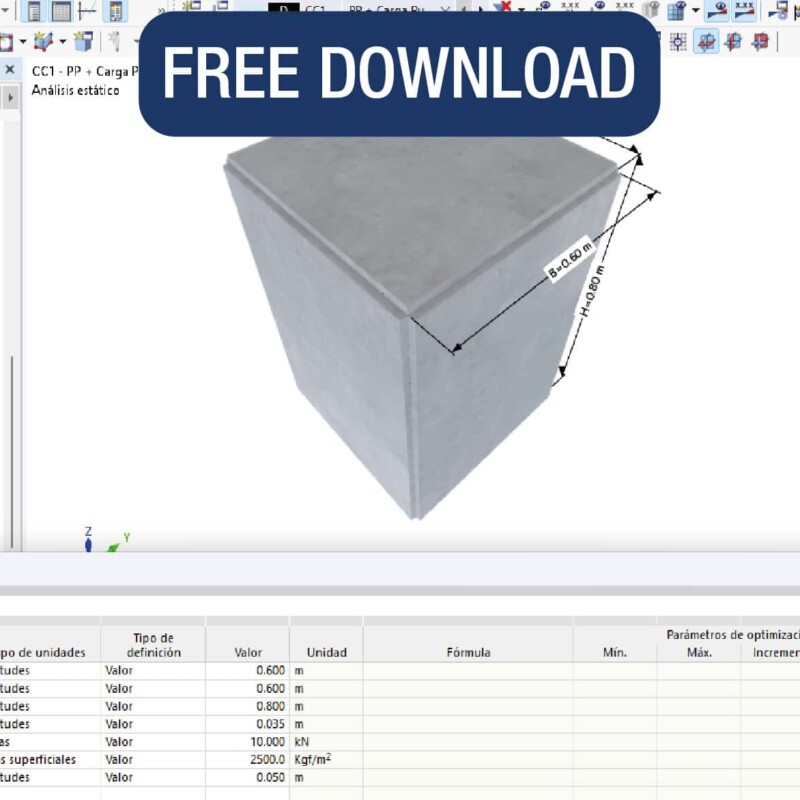Click the Mín. cell in the 0.035 row
Image resolution: width=800 pixels, height=800 pixels.
(x=615, y=724)
